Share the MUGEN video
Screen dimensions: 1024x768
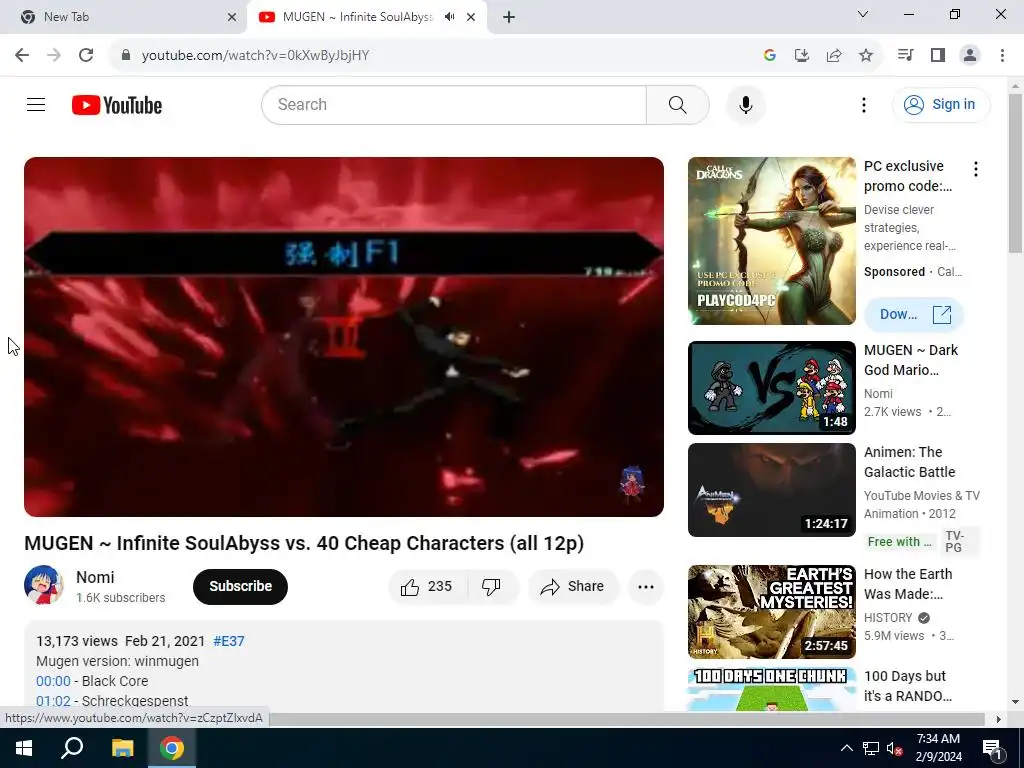(573, 586)
